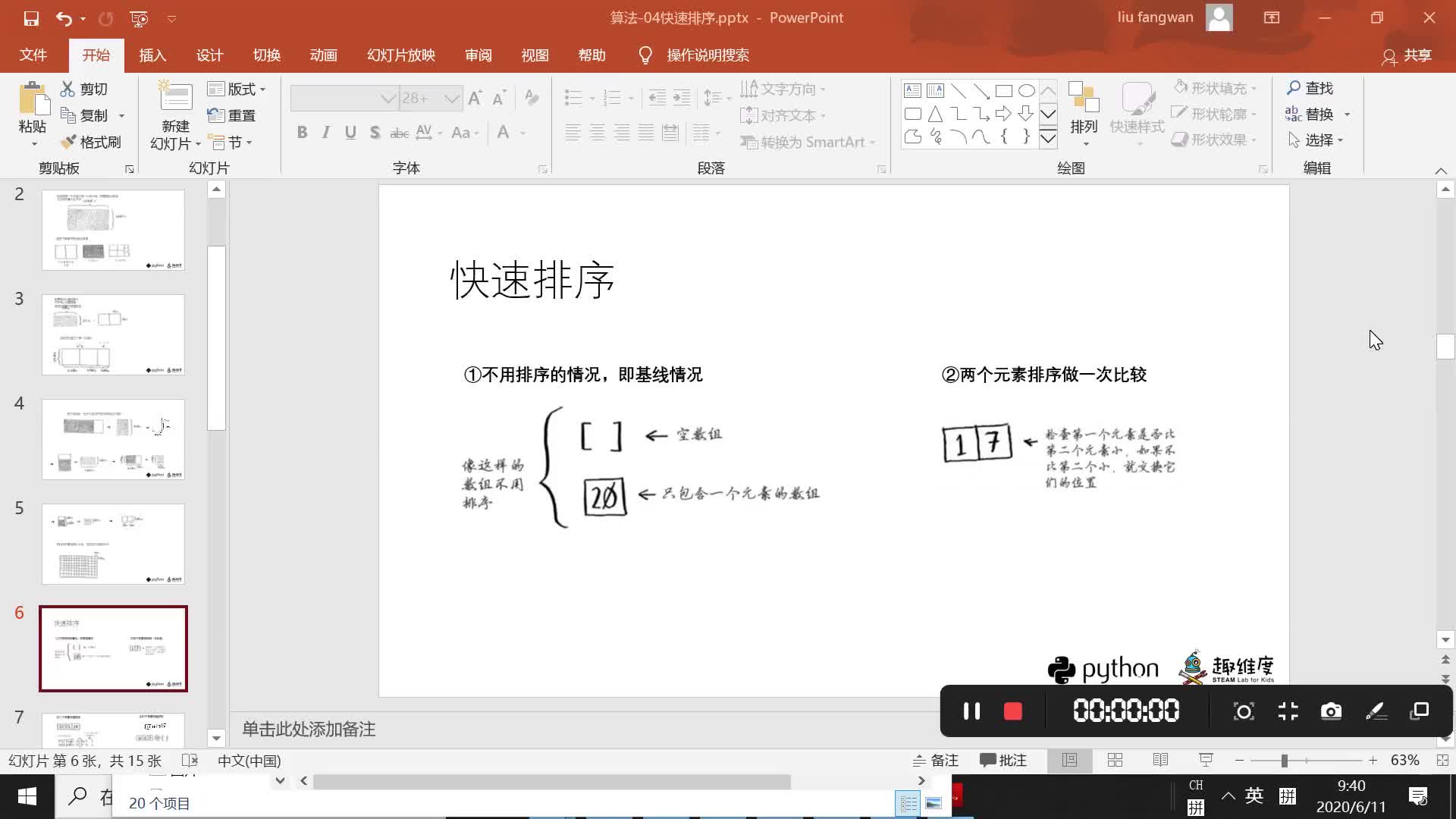Switch to Animations (动画) tab
The image size is (1456, 819).
click(323, 55)
